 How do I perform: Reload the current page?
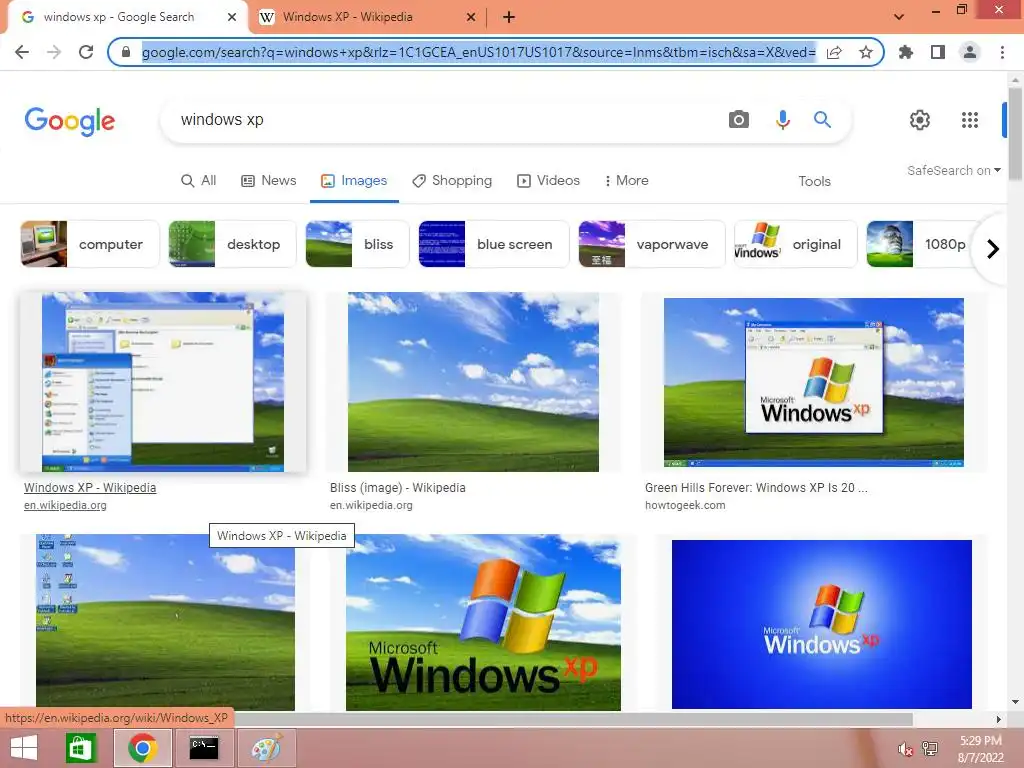click(86, 52)
